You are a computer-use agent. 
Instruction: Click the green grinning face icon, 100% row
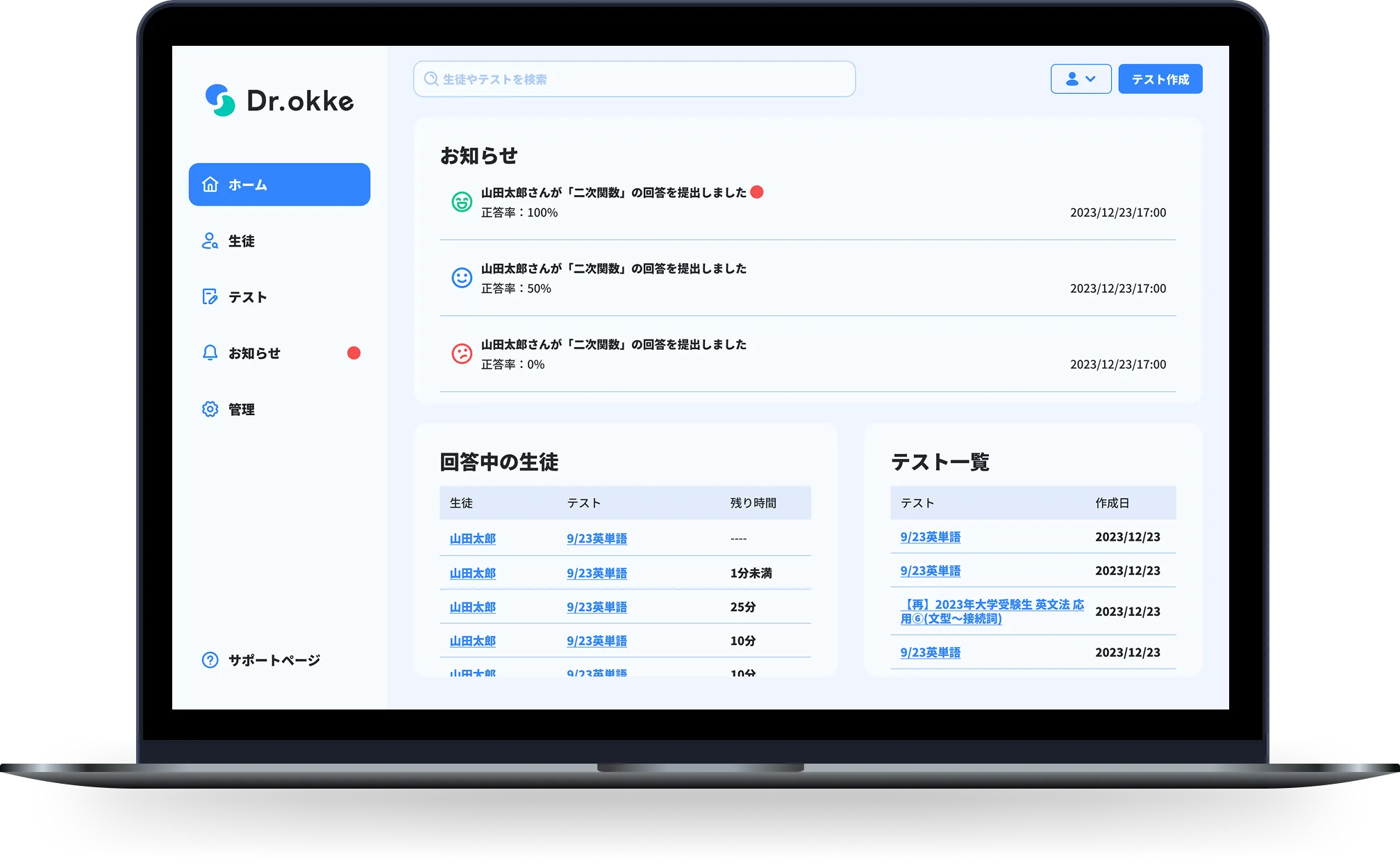point(462,202)
